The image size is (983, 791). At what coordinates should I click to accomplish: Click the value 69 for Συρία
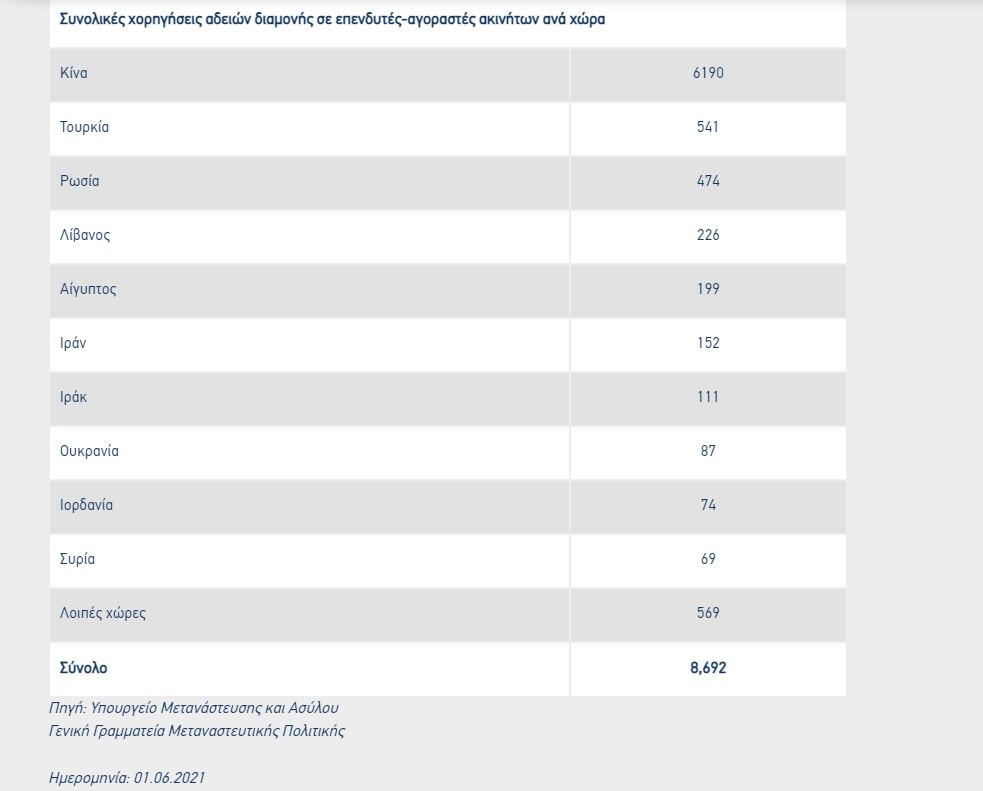pos(708,559)
